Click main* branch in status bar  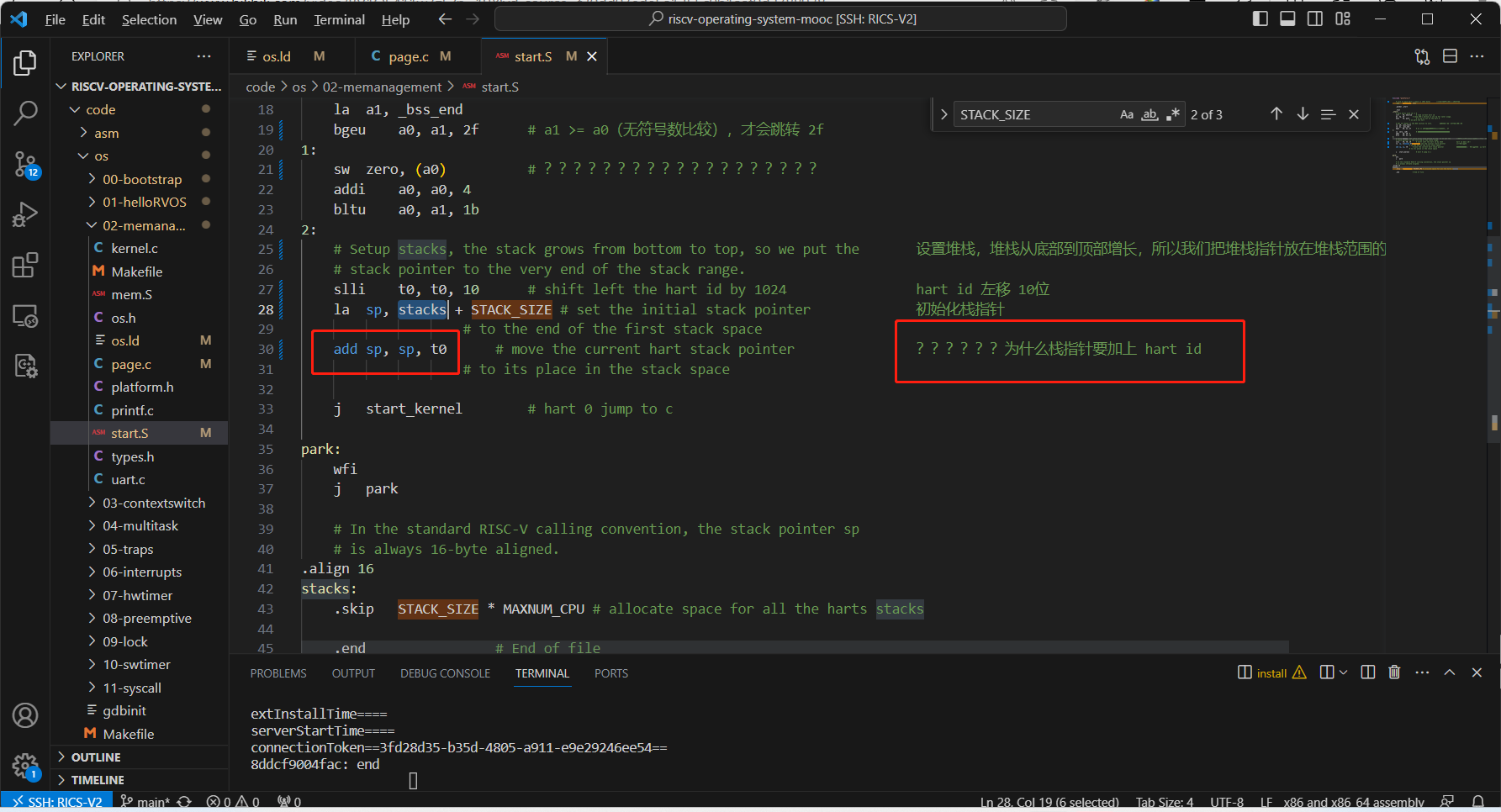pos(145,802)
